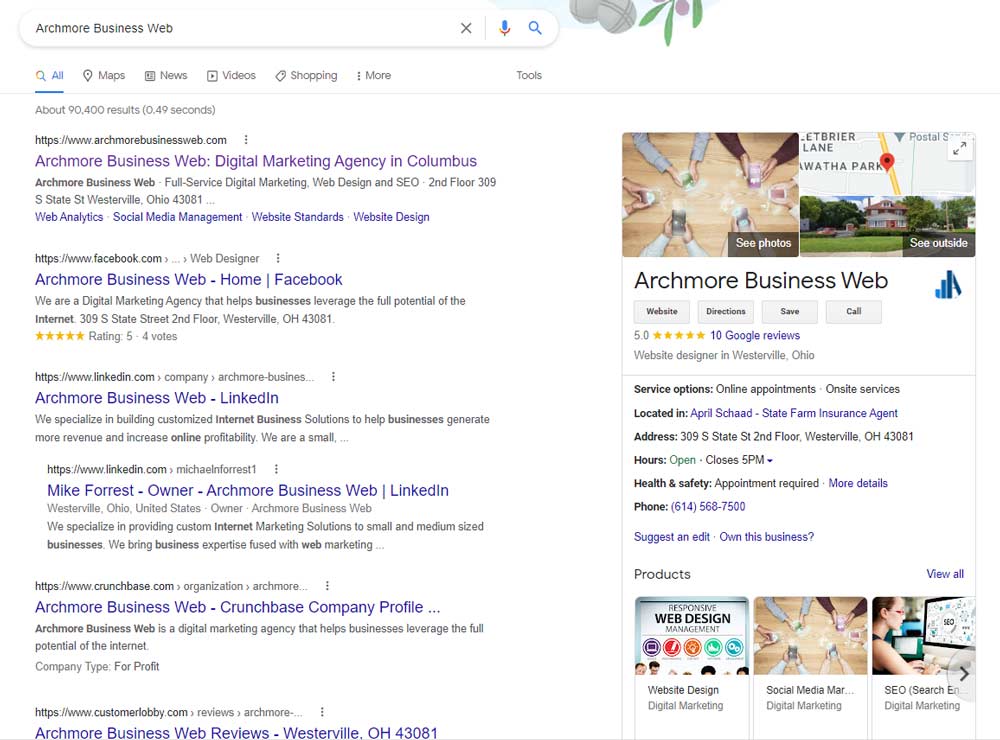Open the Website Design product card
This screenshot has height=740, width=1000.
click(692, 667)
